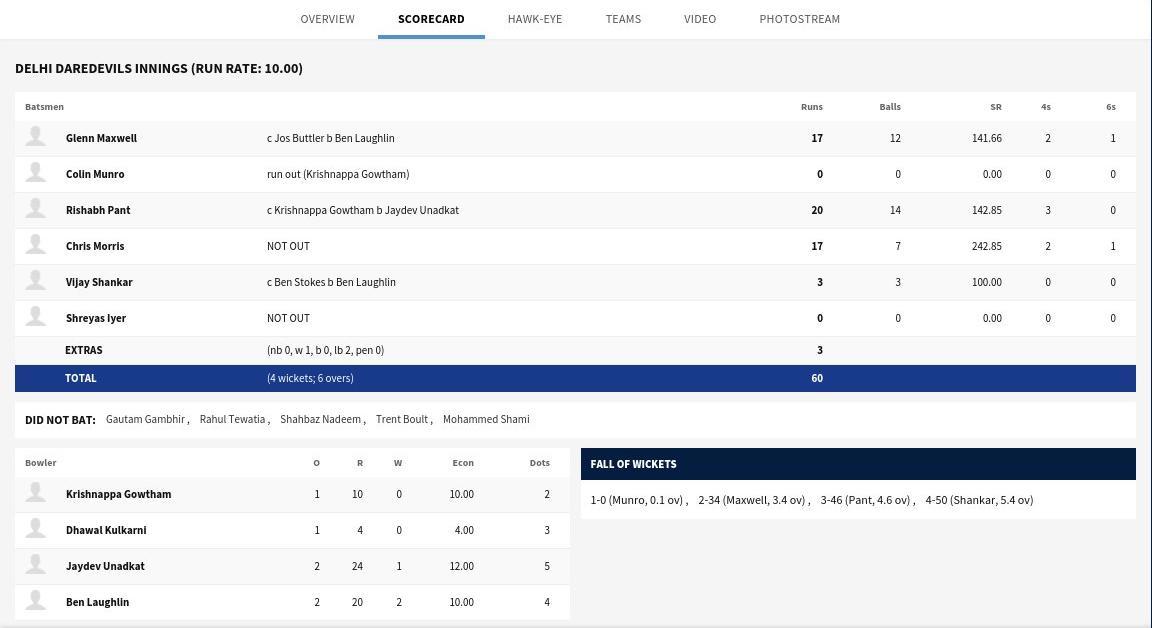
Task: Click the 6s column header
Action: click(1111, 107)
